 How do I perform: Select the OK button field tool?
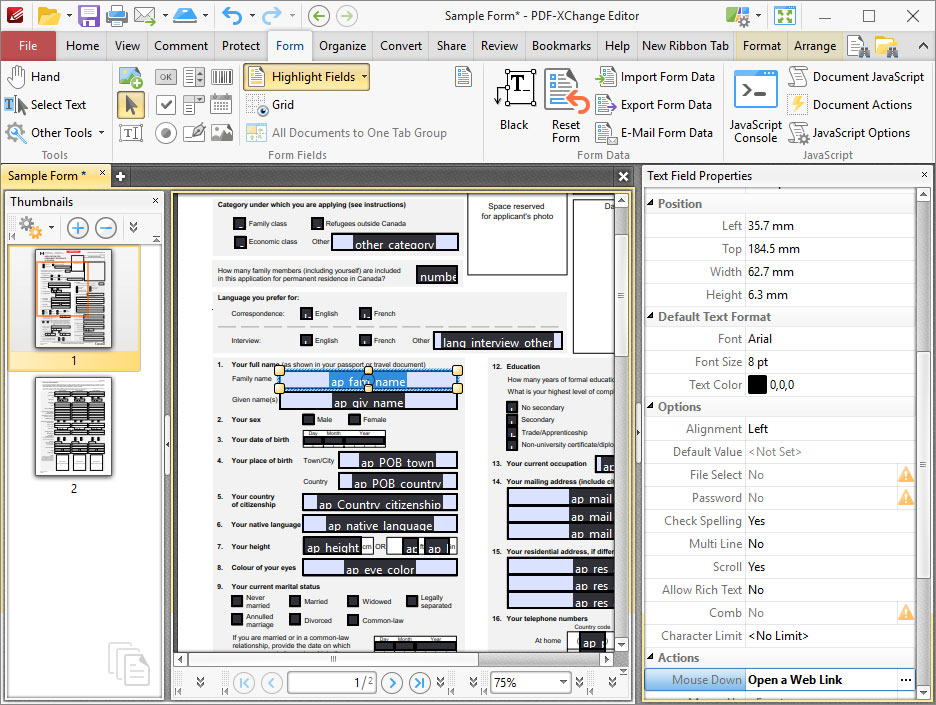click(x=166, y=77)
